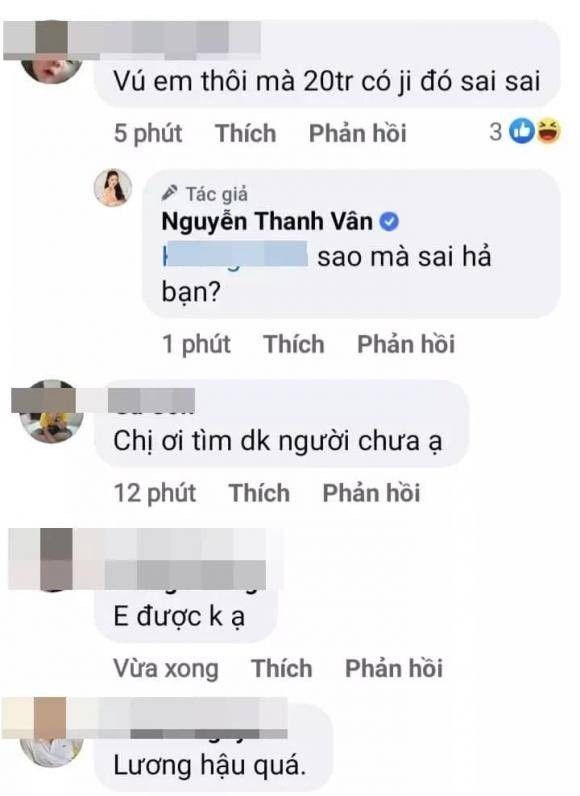Like the 'E được k ạ' comment
This screenshot has height=796, width=580.
pos(282,668)
